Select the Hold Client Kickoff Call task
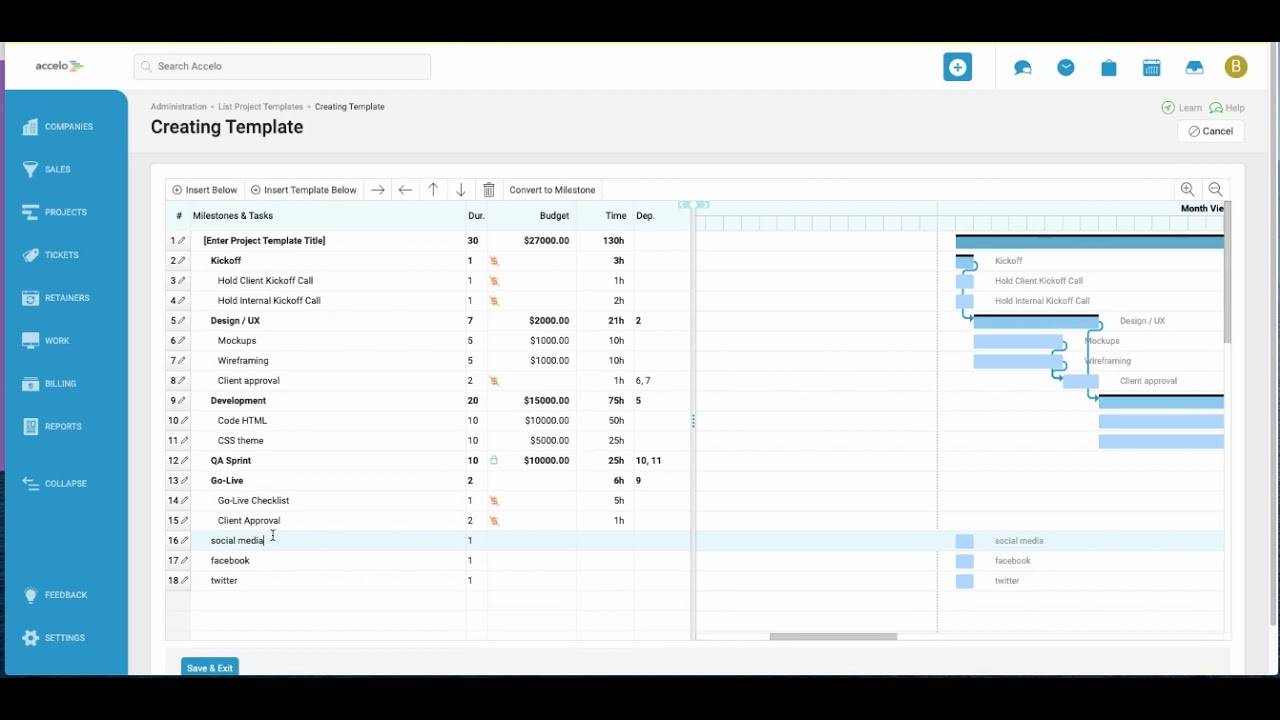Image resolution: width=1280 pixels, height=720 pixels. point(265,281)
